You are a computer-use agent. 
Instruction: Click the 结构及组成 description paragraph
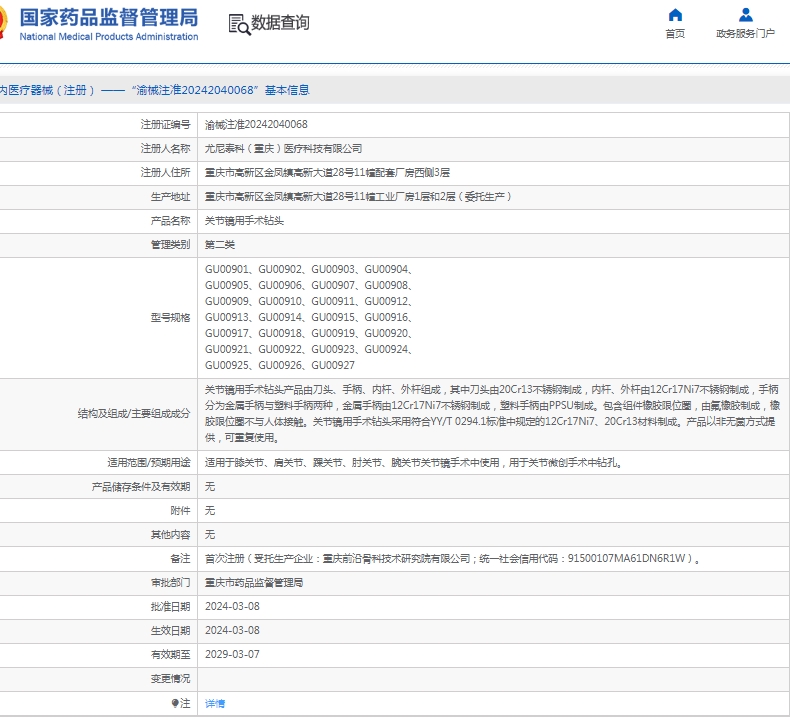[492, 414]
